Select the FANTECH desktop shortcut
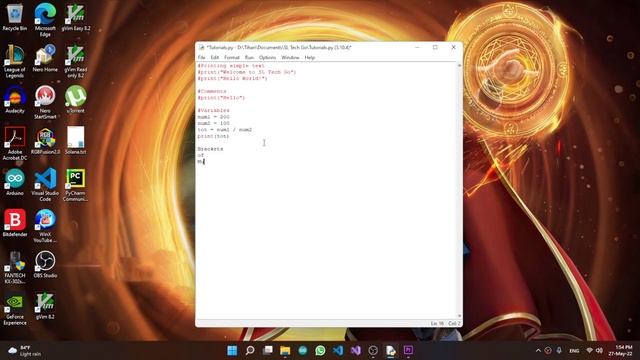Image resolution: width=640 pixels, height=360 pixels. pos(15,267)
